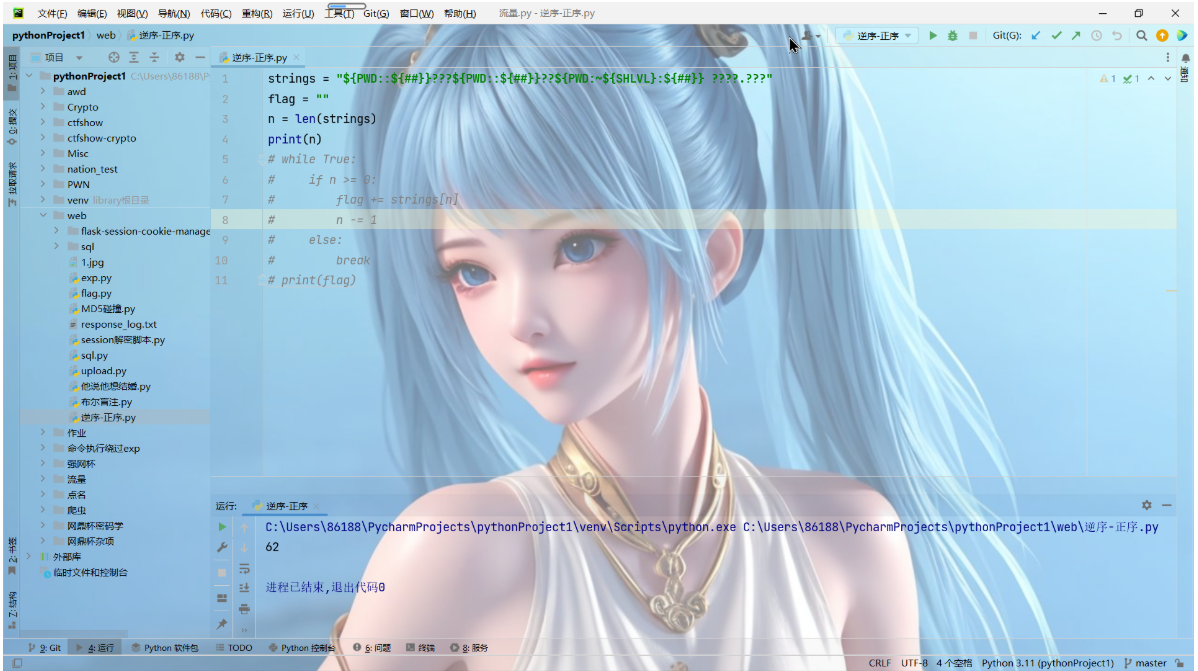This screenshot has height=671, width=1198.
Task: Open the 帮助(H) menu
Action: pos(460,14)
